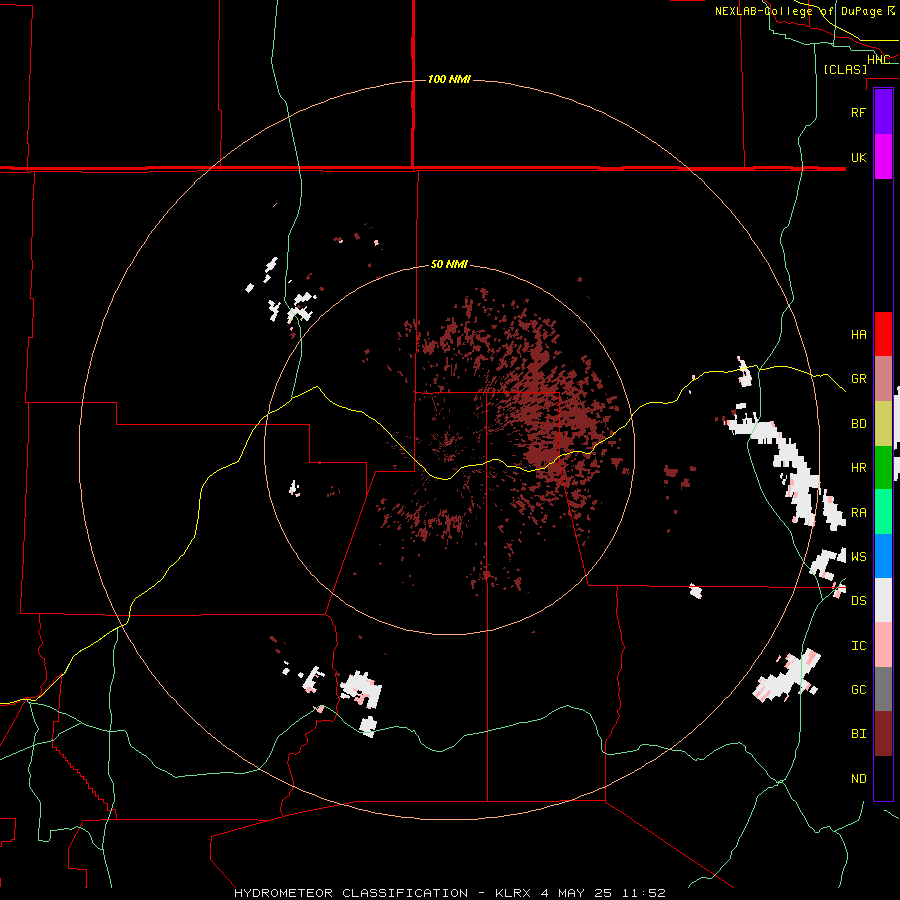Click the RA legend label
Image resolution: width=900 pixels, height=900 pixels.
[858, 513]
